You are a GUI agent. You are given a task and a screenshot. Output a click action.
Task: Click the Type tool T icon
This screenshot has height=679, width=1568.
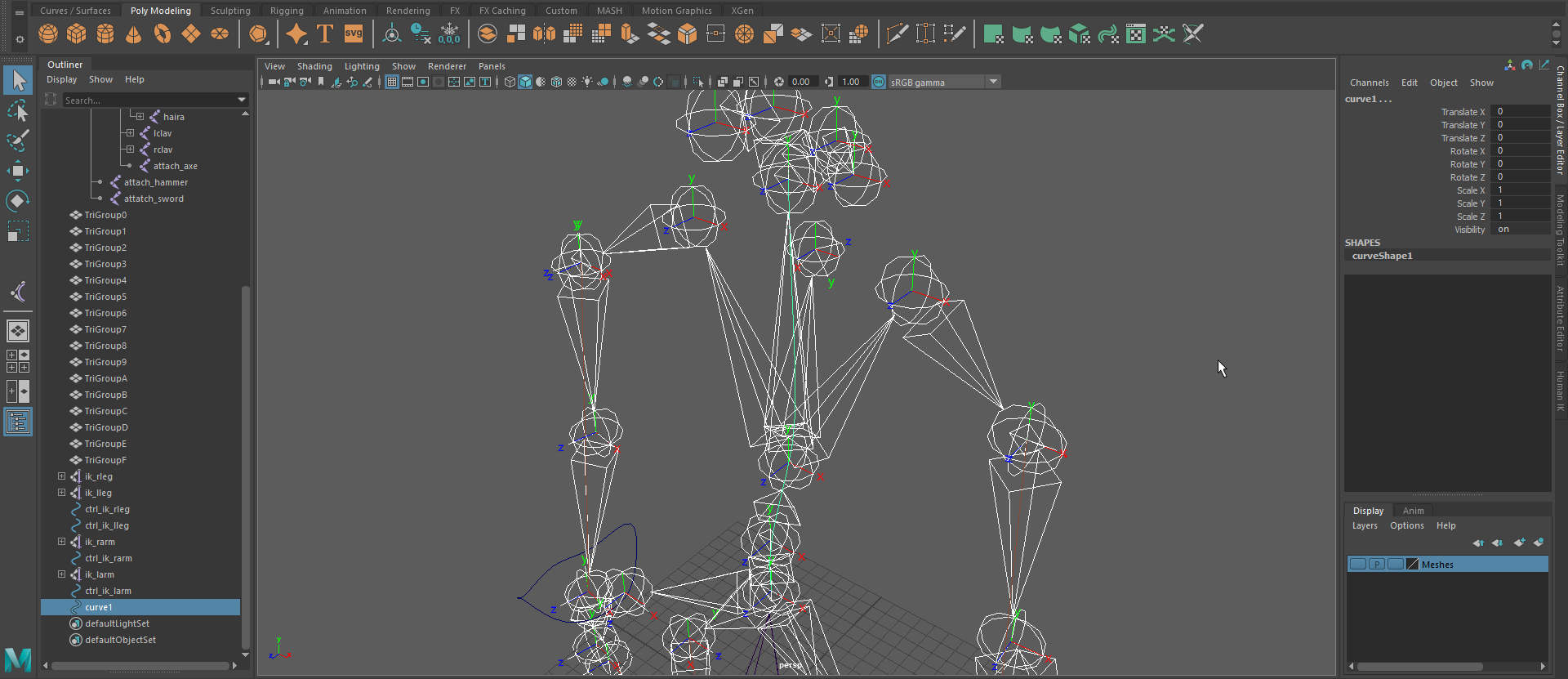tap(325, 34)
